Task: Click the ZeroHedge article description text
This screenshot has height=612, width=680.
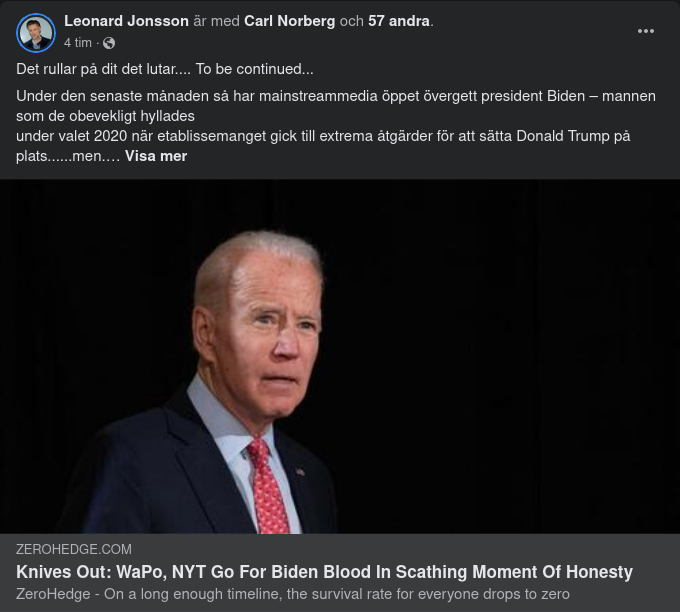Action: click(292, 594)
